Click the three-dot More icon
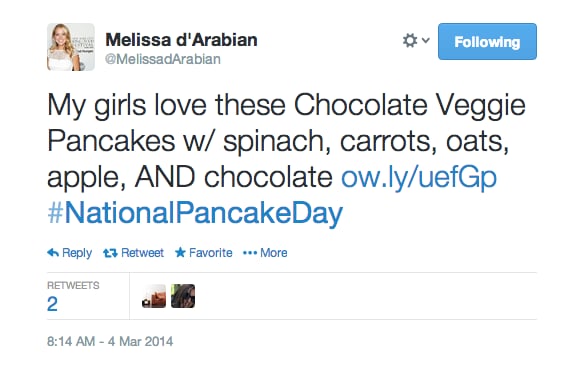The image size is (584, 377). [250, 253]
